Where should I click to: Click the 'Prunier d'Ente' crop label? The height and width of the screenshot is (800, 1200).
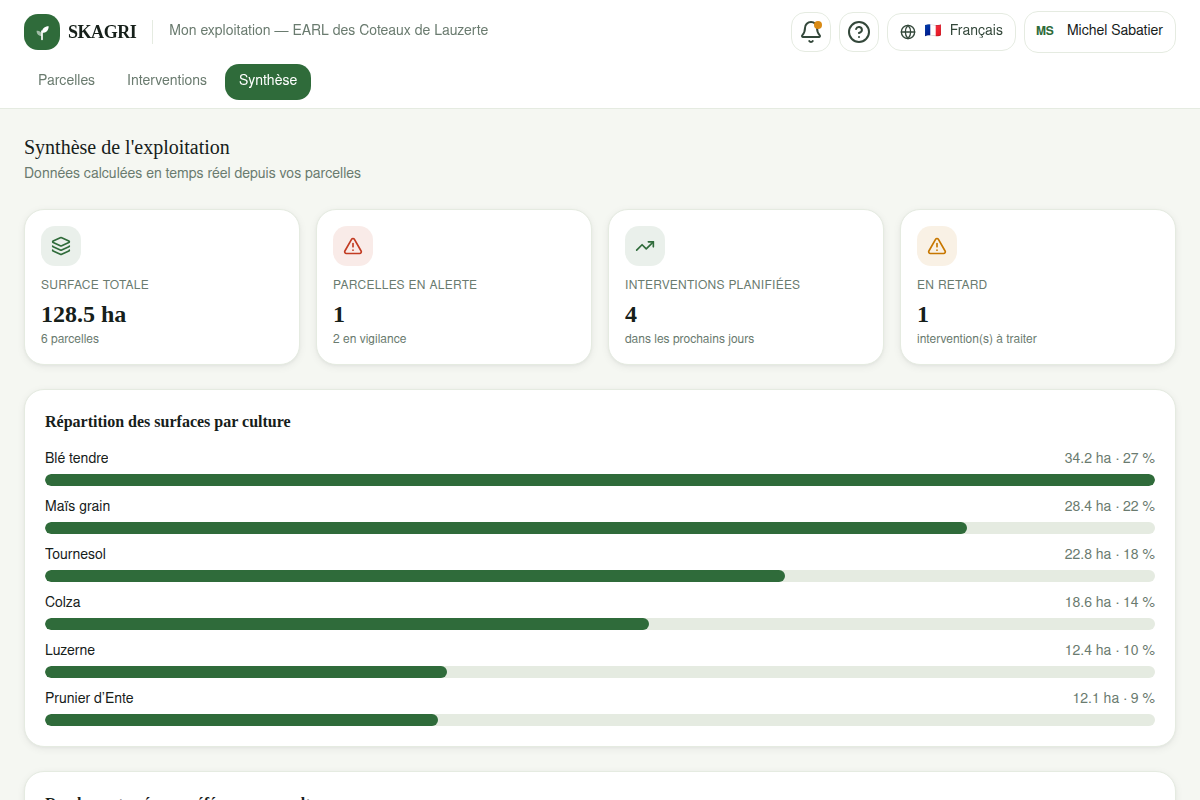pyautogui.click(x=89, y=698)
